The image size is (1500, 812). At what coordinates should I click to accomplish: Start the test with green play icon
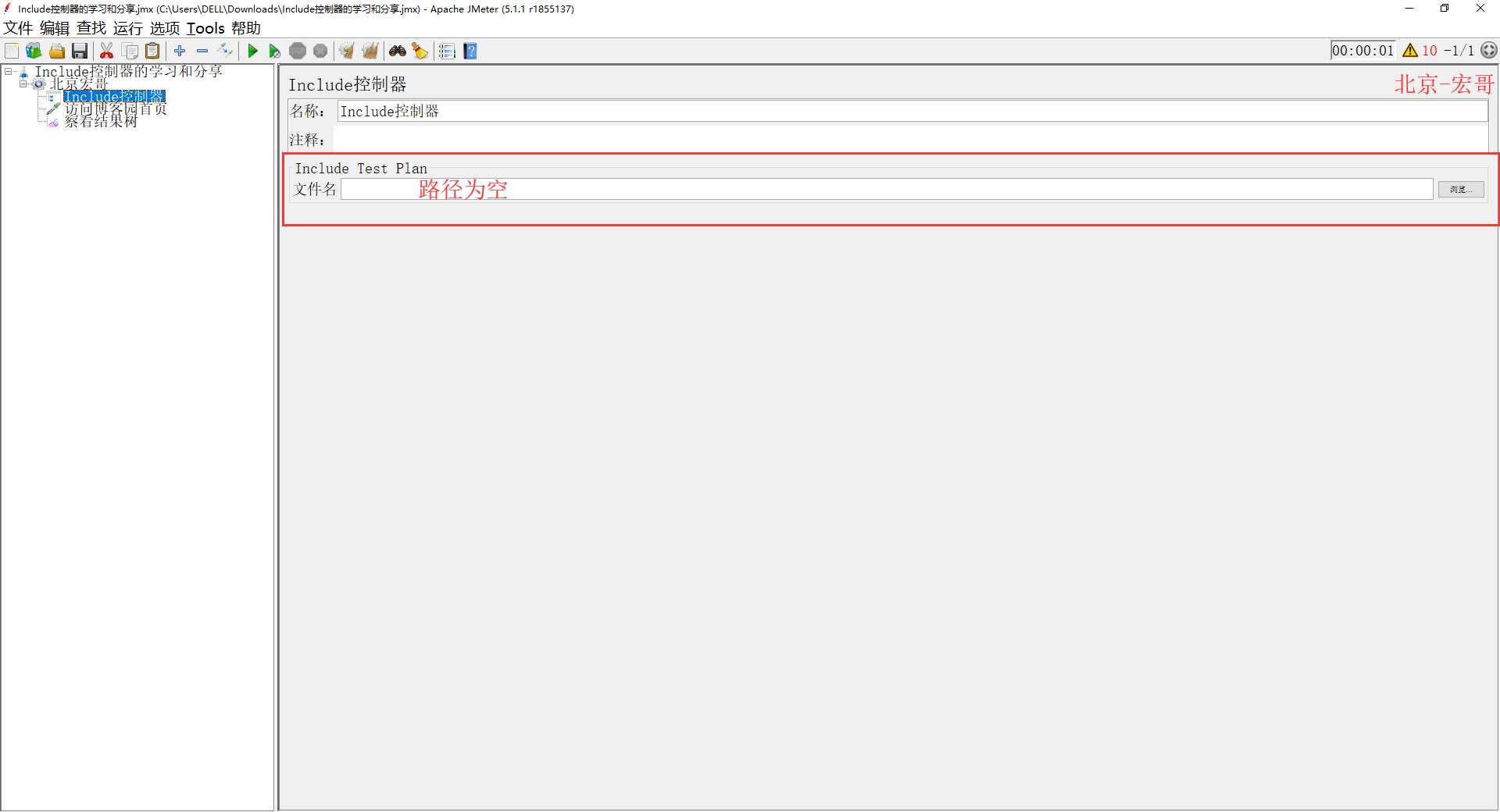coord(252,51)
